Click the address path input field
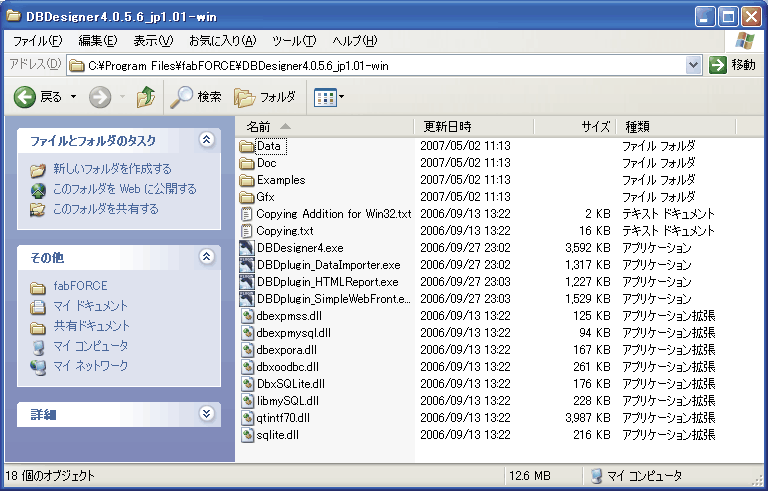The image size is (768, 491). [375, 65]
